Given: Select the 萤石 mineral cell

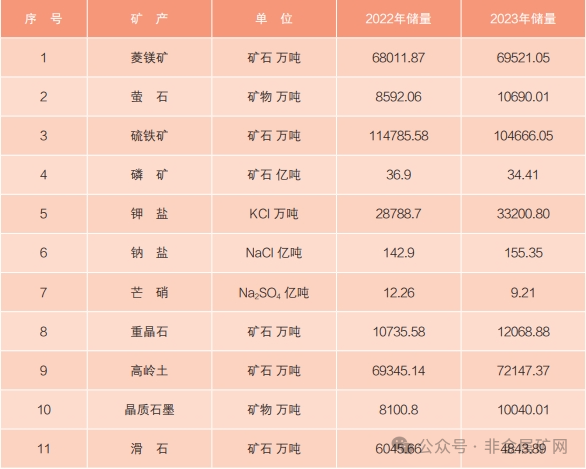Looking at the screenshot, I should 149,97.
